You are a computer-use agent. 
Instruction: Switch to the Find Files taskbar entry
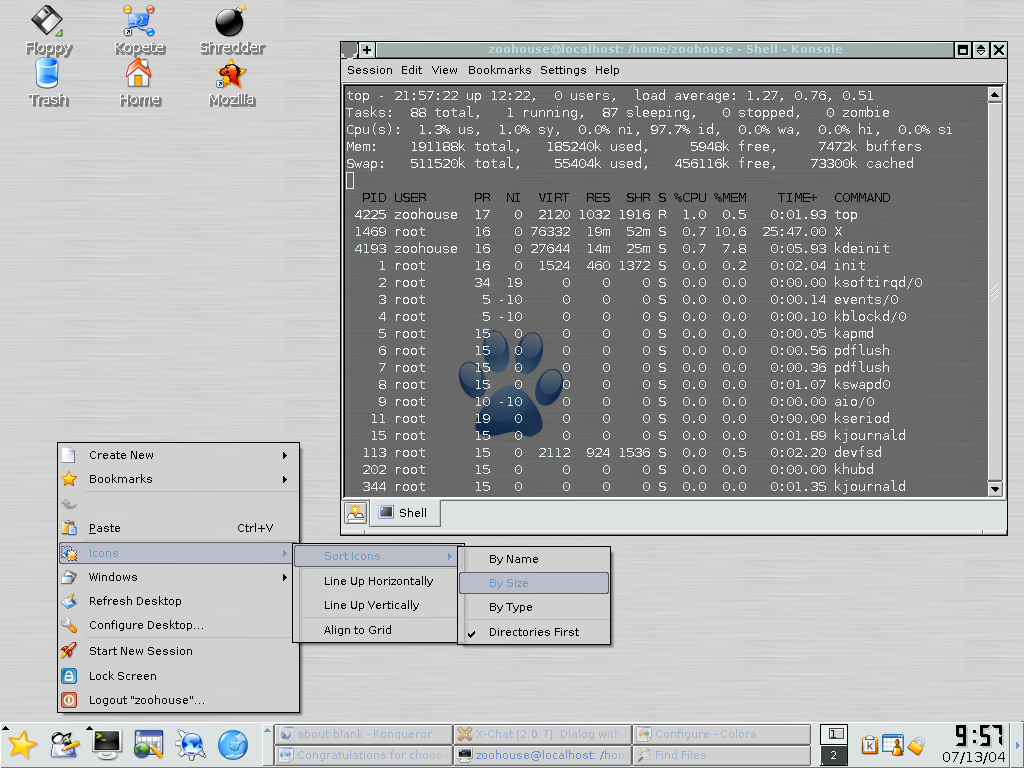(722, 755)
